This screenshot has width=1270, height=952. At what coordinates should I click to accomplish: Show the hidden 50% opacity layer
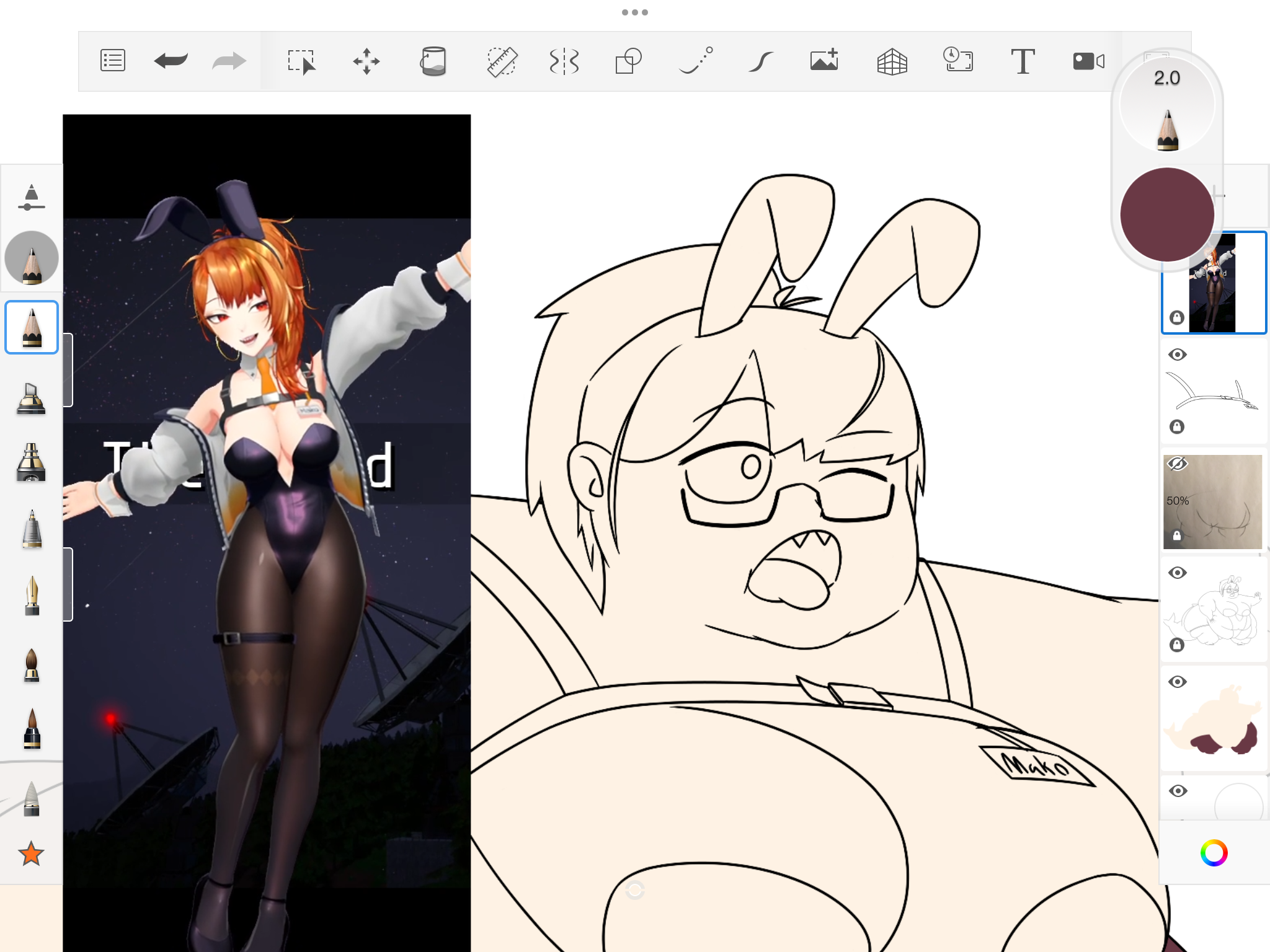(1176, 464)
